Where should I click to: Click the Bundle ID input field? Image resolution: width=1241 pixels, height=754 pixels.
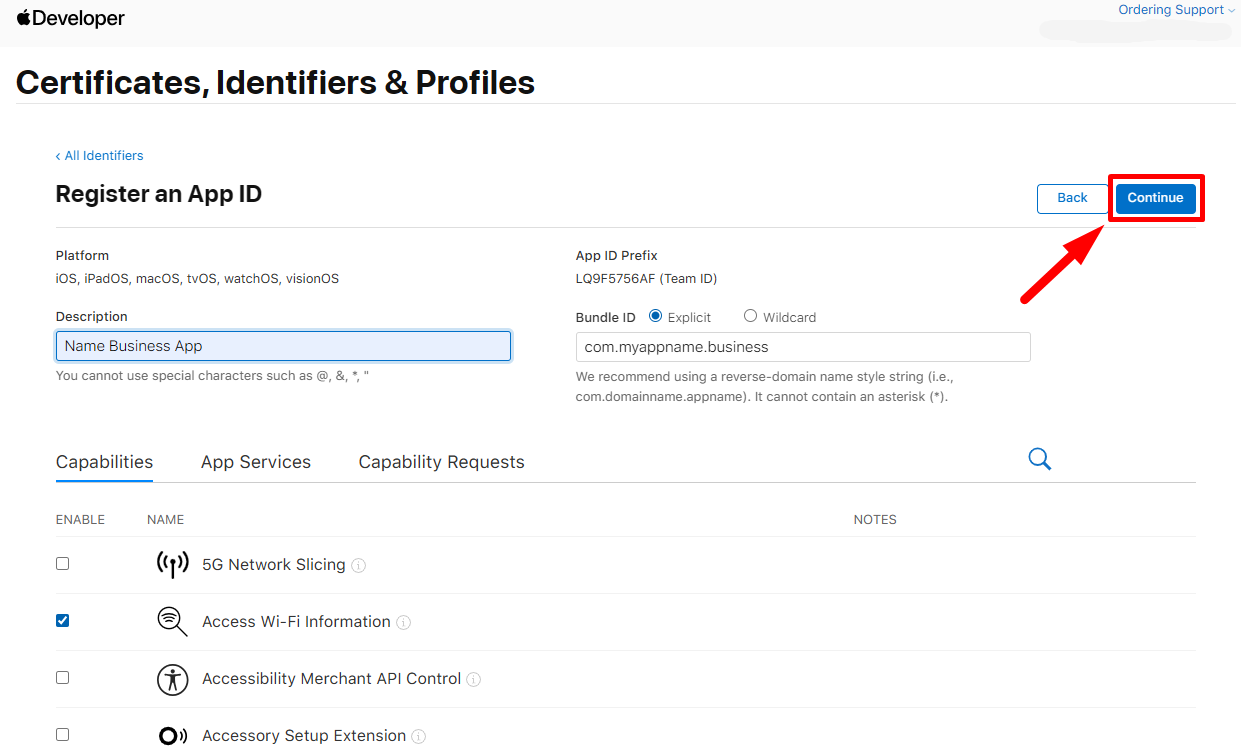pos(803,347)
